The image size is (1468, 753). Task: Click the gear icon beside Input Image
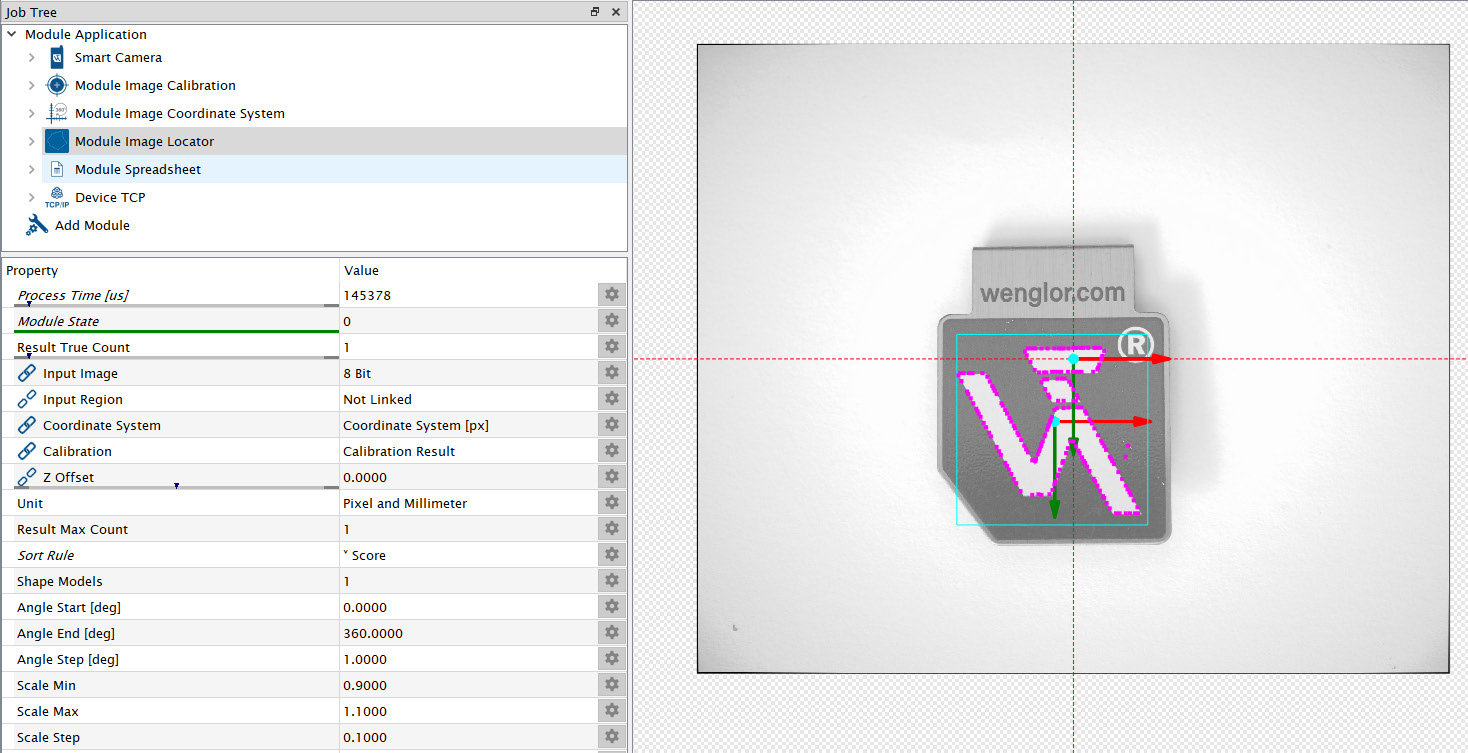click(612, 373)
